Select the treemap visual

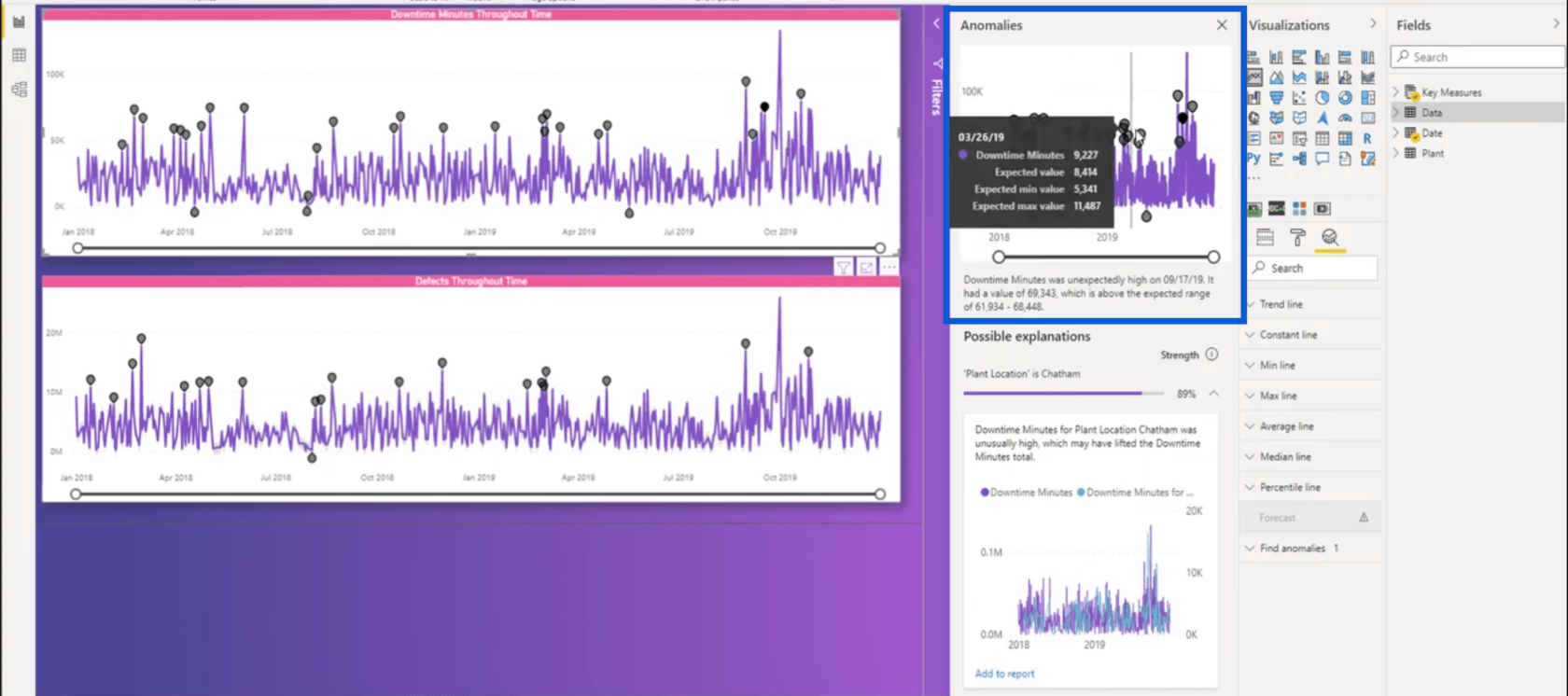coord(1367,97)
